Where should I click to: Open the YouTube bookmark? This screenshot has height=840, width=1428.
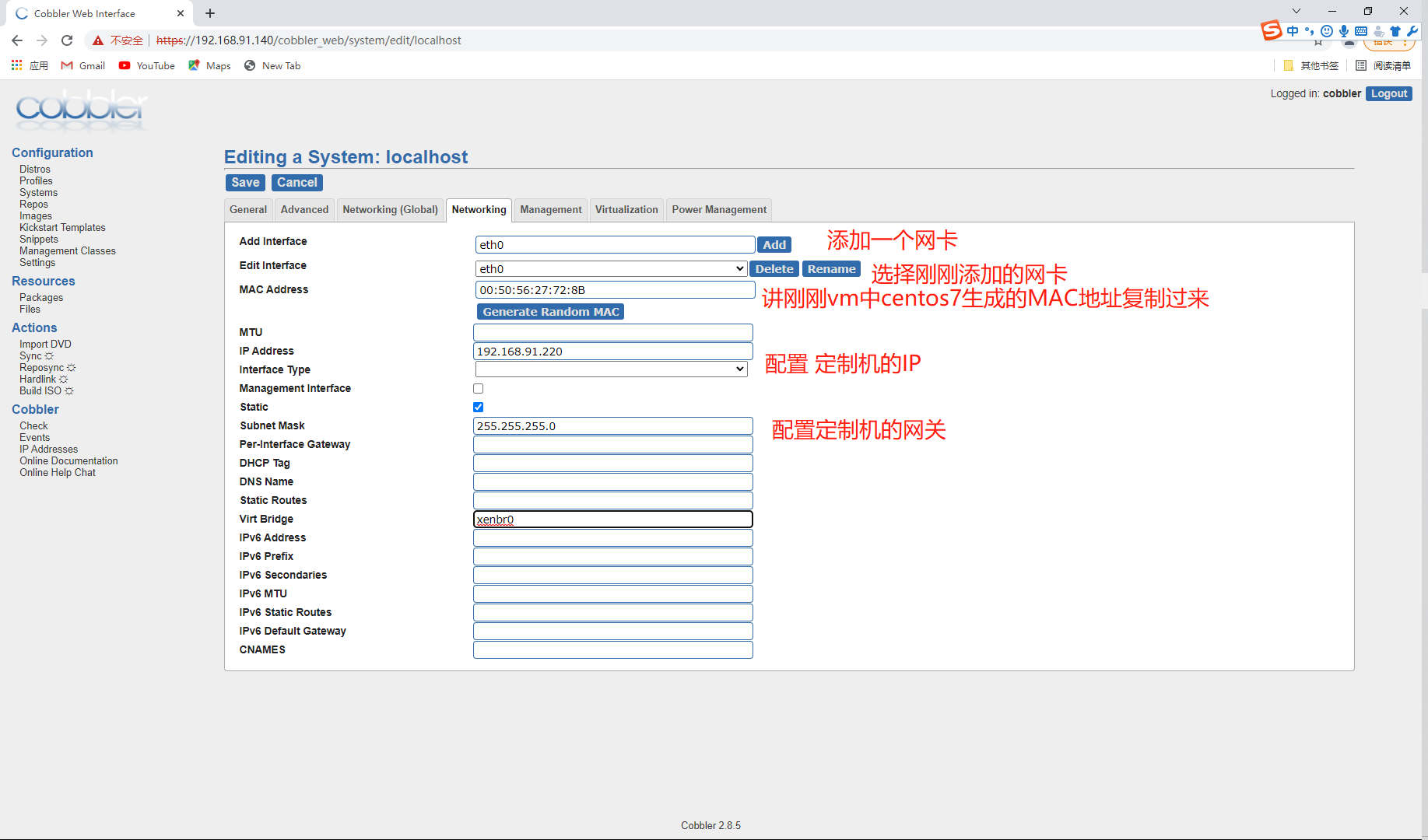coord(147,65)
